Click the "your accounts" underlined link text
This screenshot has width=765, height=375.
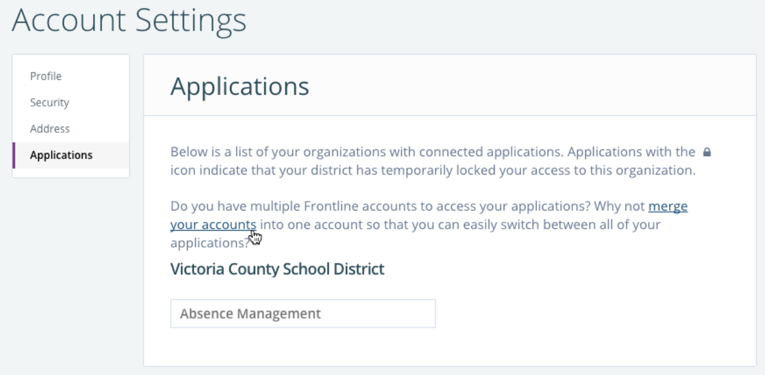[x=213, y=225]
